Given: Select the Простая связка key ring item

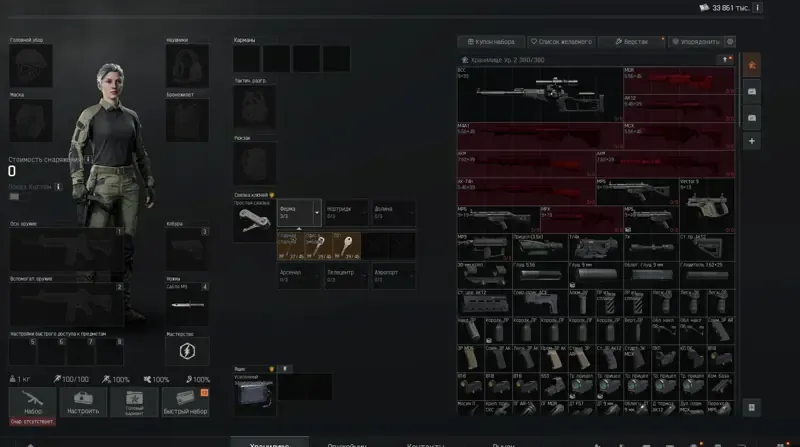Looking at the screenshot, I should click(x=254, y=221).
